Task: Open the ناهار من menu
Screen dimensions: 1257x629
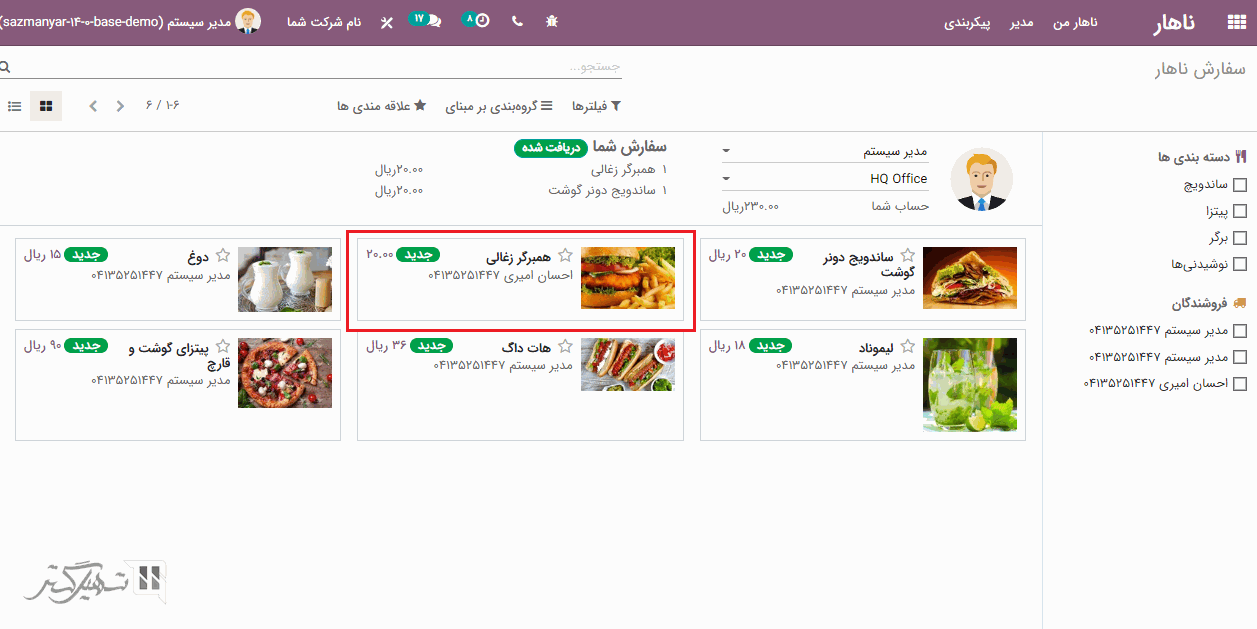Action: [x=1075, y=22]
